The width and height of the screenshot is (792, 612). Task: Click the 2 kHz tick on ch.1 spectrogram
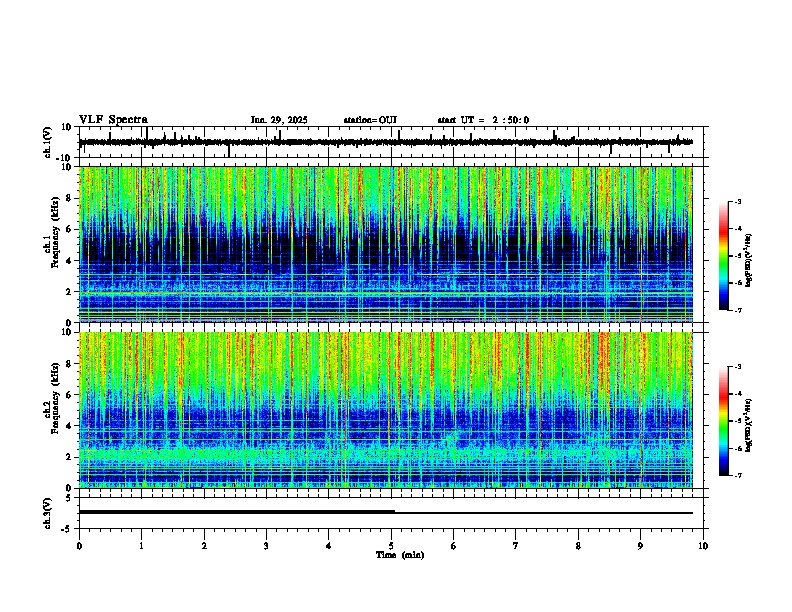pyautogui.click(x=70, y=292)
